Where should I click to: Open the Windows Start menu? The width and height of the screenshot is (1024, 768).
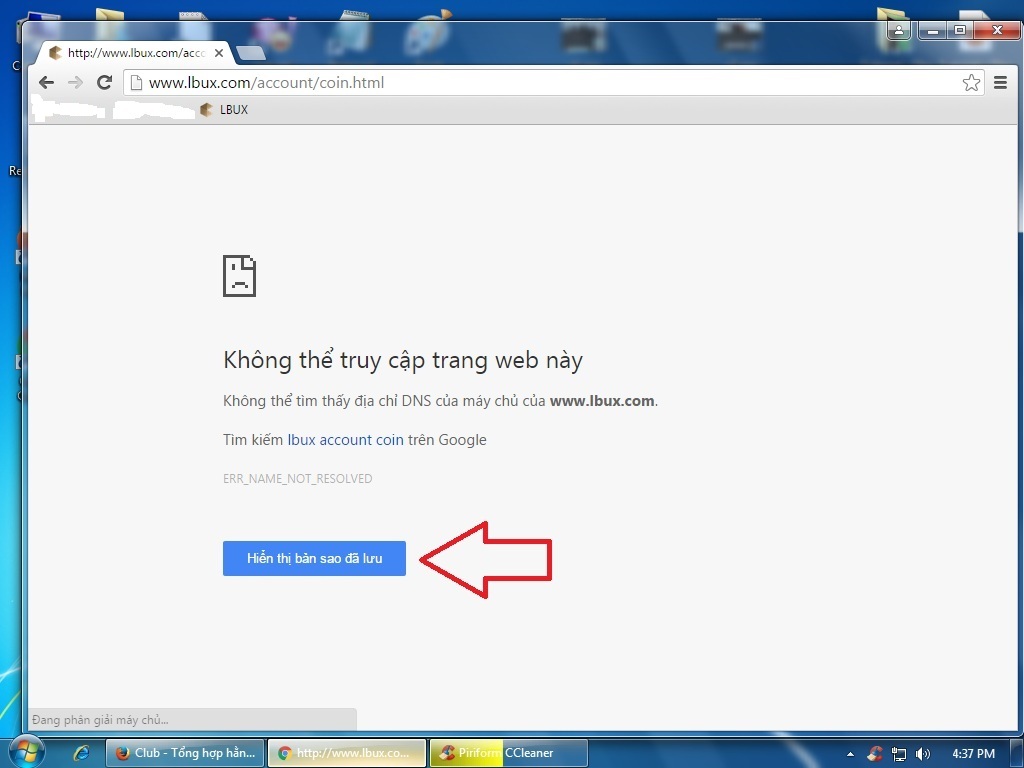[x=25, y=752]
